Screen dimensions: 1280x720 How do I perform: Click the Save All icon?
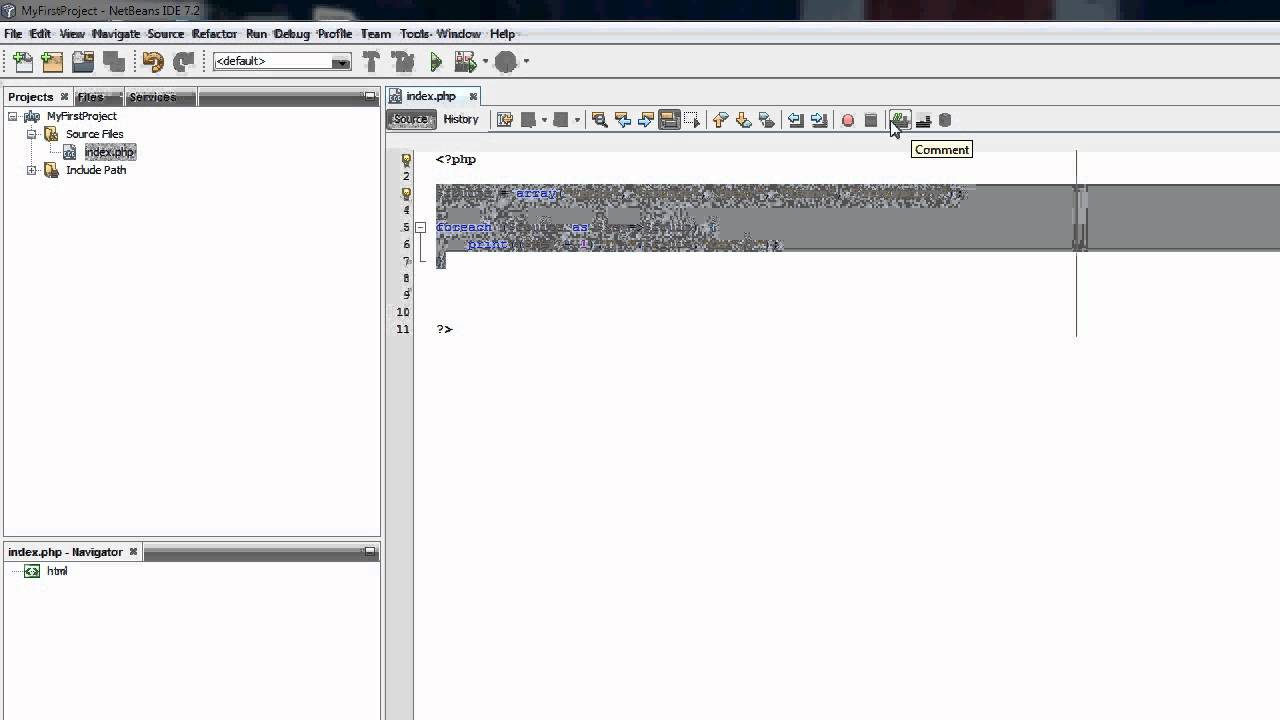113,62
